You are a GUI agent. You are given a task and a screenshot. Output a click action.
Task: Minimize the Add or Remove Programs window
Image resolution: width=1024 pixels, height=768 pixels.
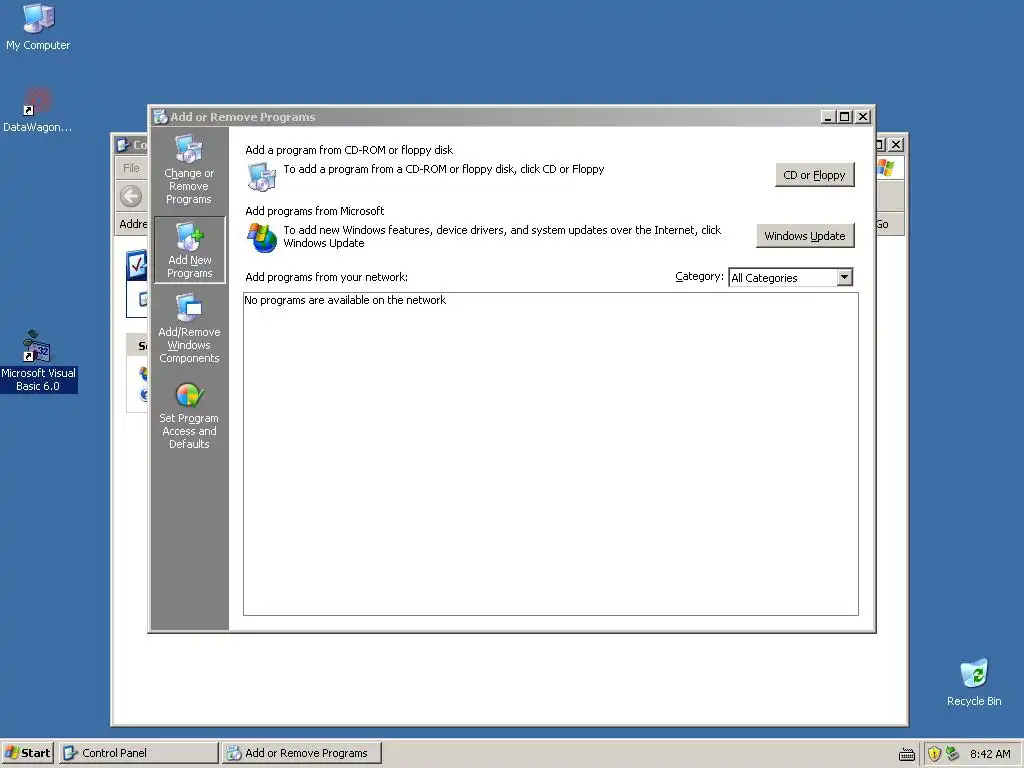829,117
